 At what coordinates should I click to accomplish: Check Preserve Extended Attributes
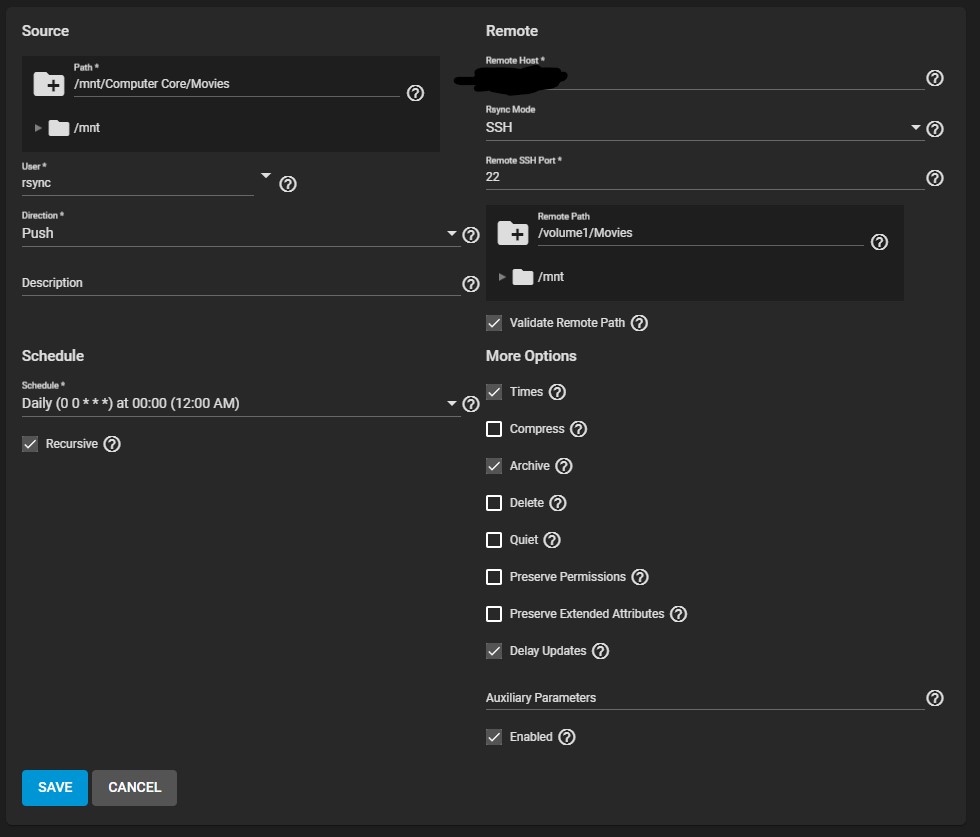494,614
